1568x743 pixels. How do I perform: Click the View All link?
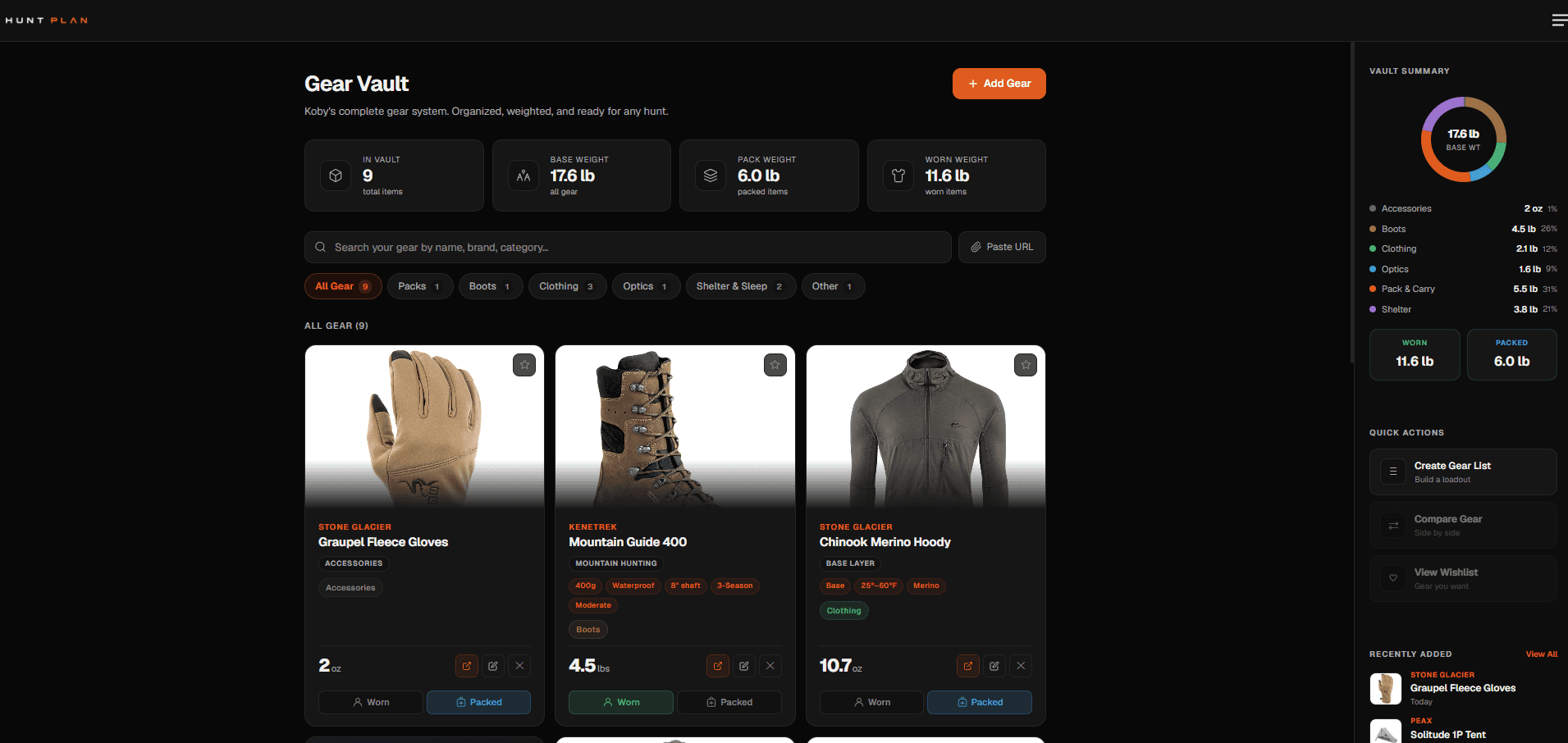(x=1542, y=654)
